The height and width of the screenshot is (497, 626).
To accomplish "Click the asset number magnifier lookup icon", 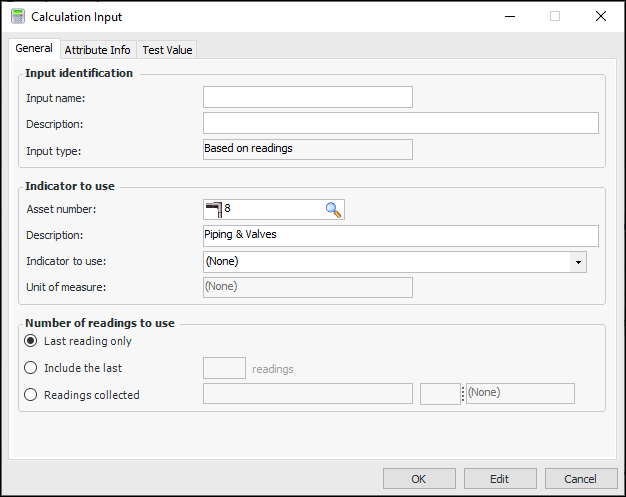I will click(x=333, y=209).
